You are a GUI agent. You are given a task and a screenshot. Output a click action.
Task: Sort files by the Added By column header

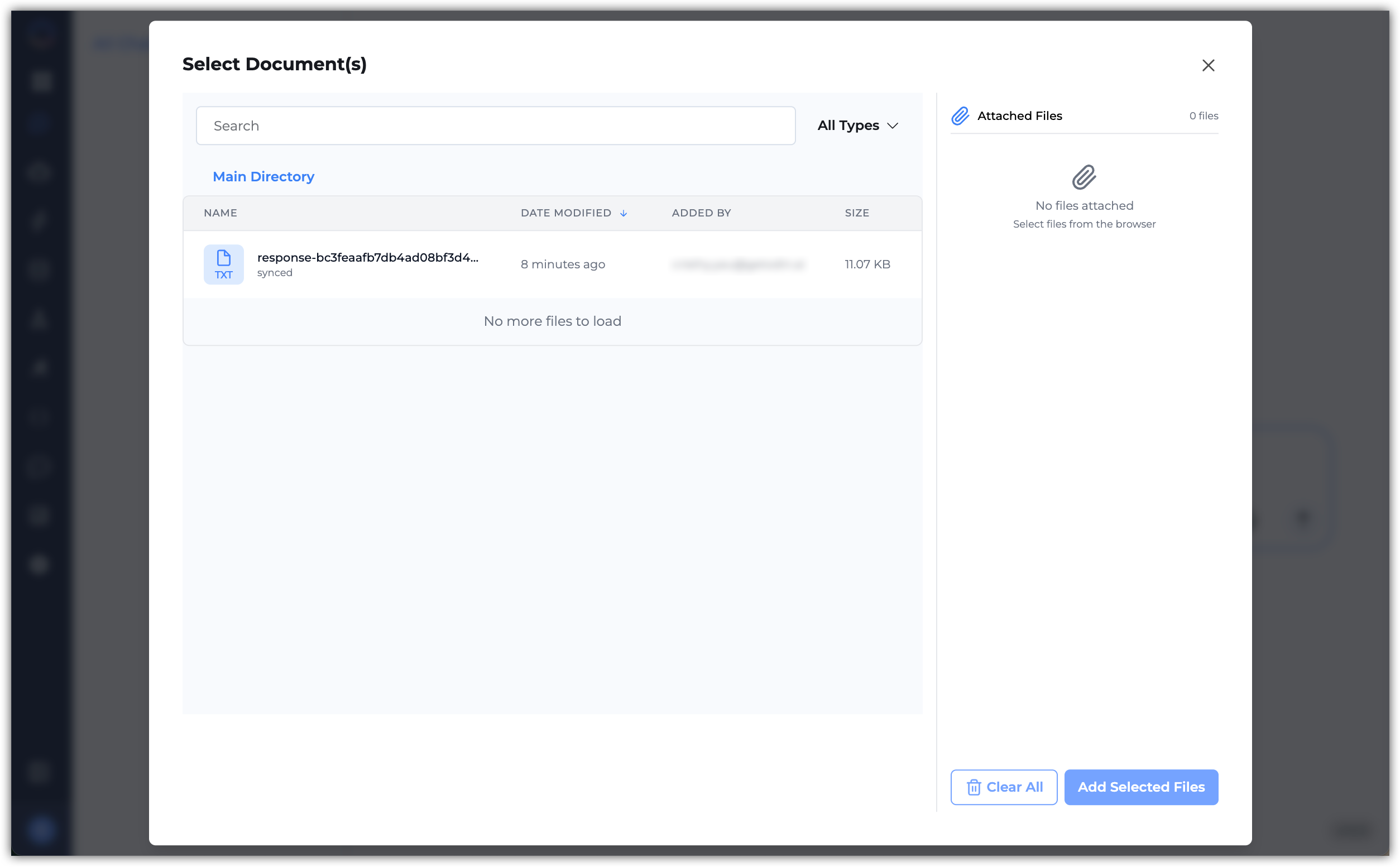click(701, 213)
